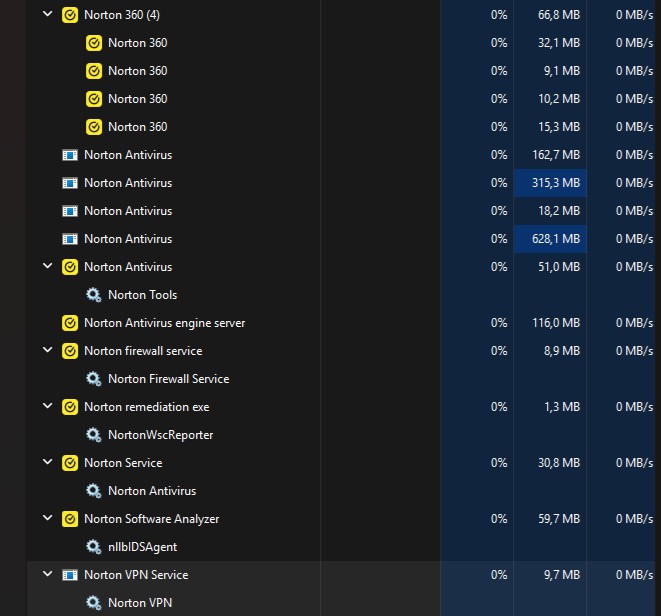Collapse the Norton remediation exe group
Viewport: 661px width, 616px height.
click(x=48, y=406)
